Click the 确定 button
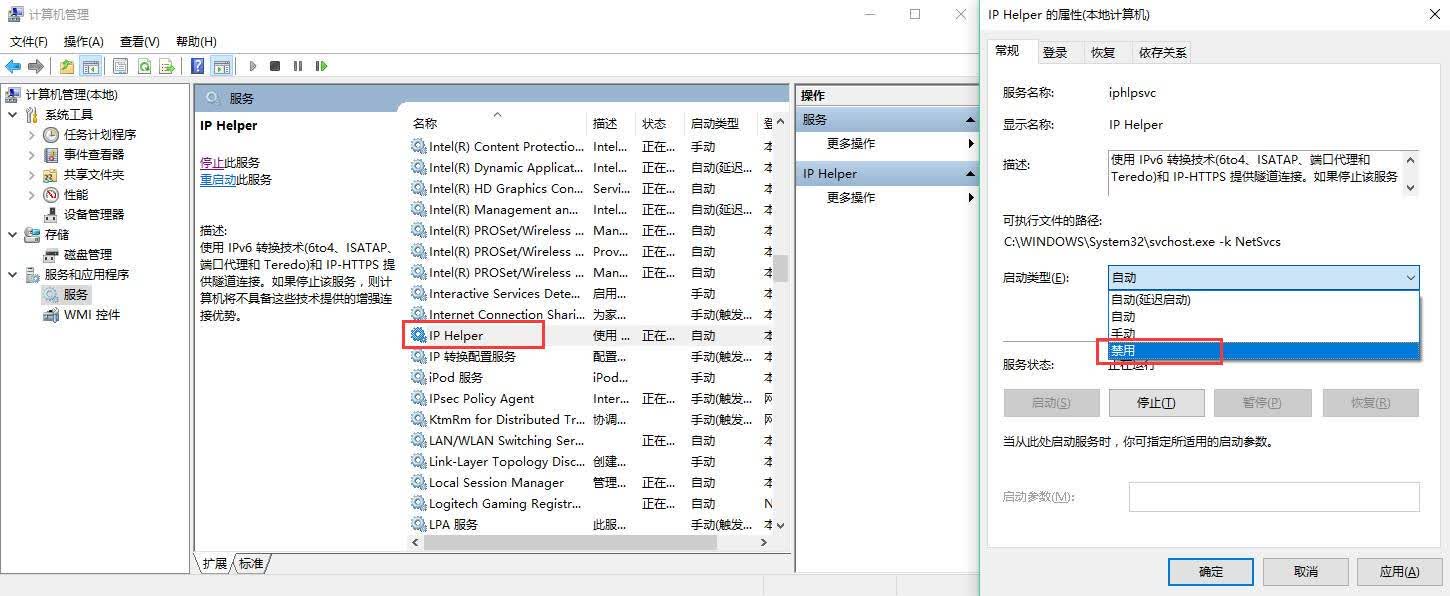This screenshot has height=596, width=1450. [x=1211, y=571]
